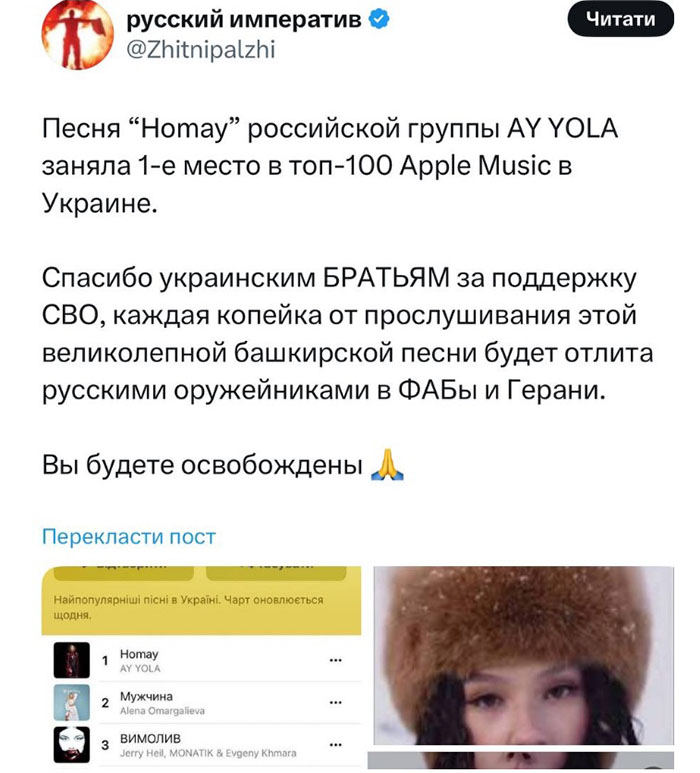Click the русский императив display name
The height and width of the screenshot is (773, 700).
pos(244,19)
